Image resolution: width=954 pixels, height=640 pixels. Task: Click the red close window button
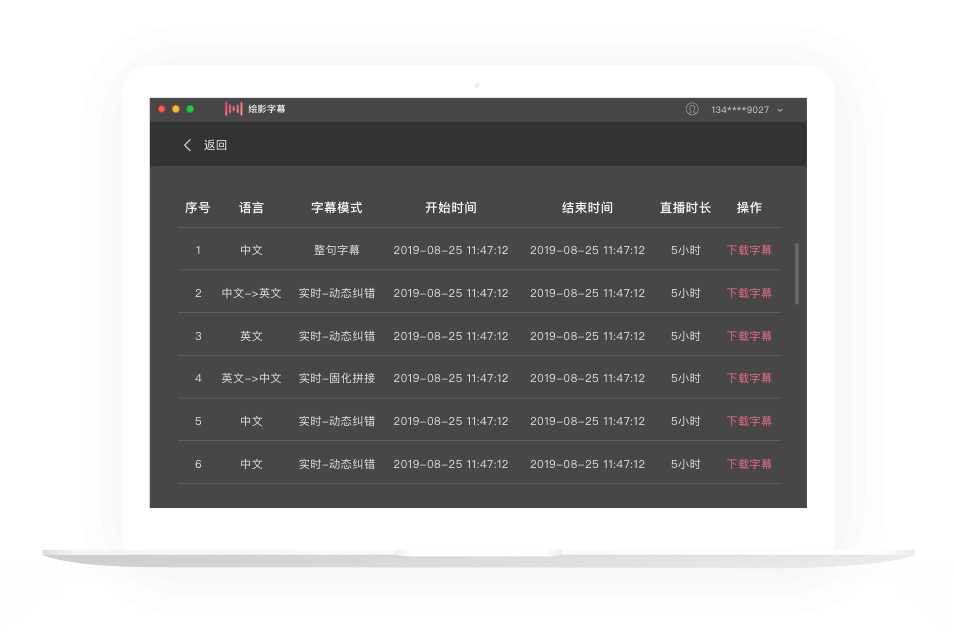tap(162, 109)
